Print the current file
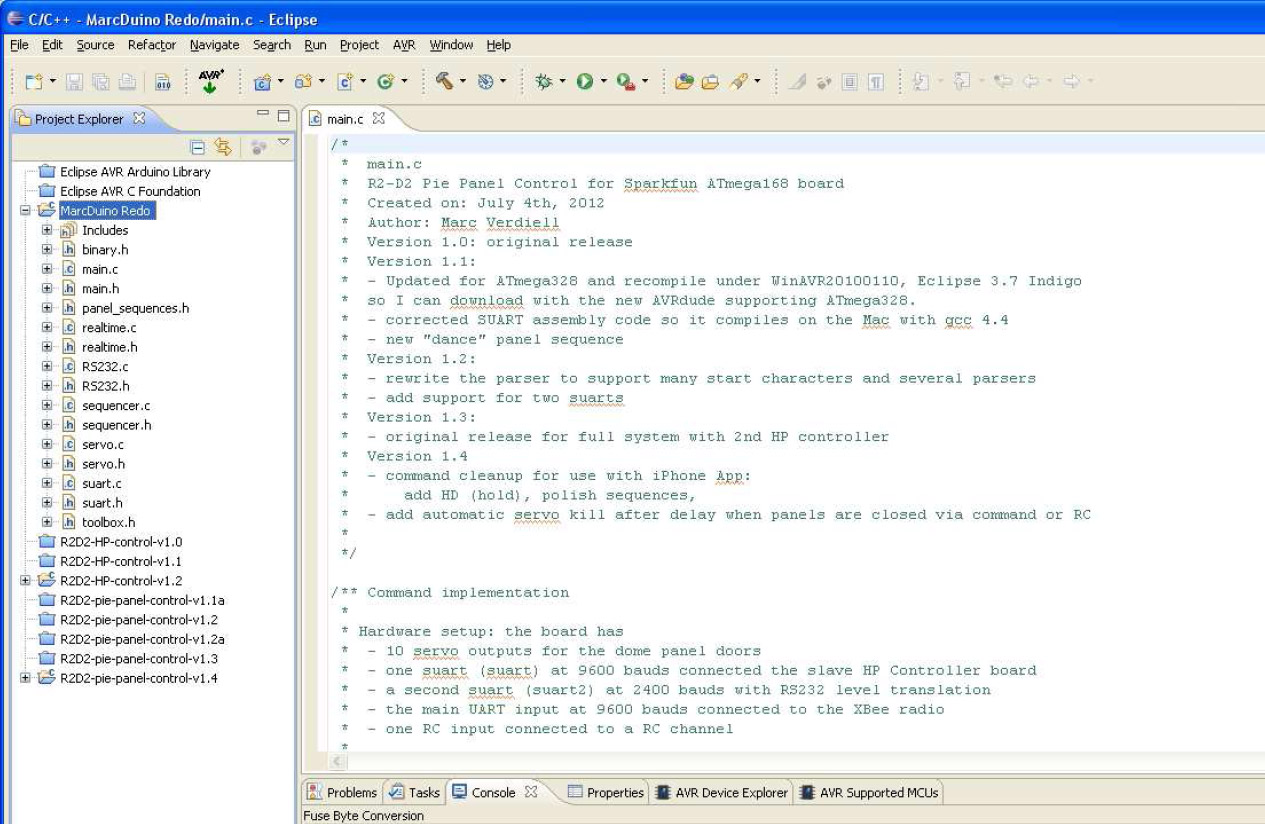 coord(125,81)
